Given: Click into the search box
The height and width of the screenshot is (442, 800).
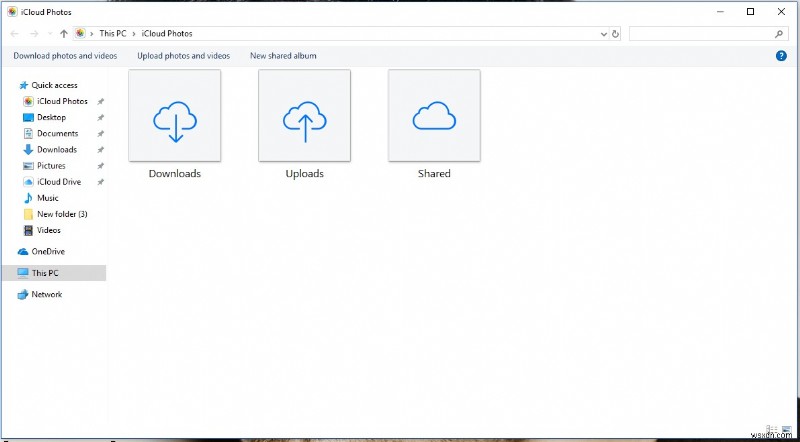Looking at the screenshot, I should click(x=708, y=34).
